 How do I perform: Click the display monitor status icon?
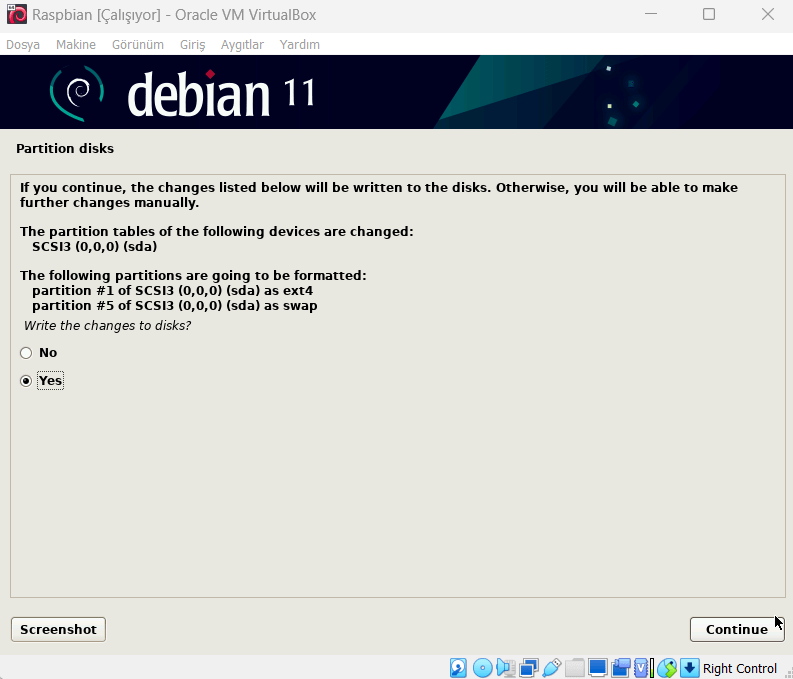pyautogui.click(x=598, y=668)
